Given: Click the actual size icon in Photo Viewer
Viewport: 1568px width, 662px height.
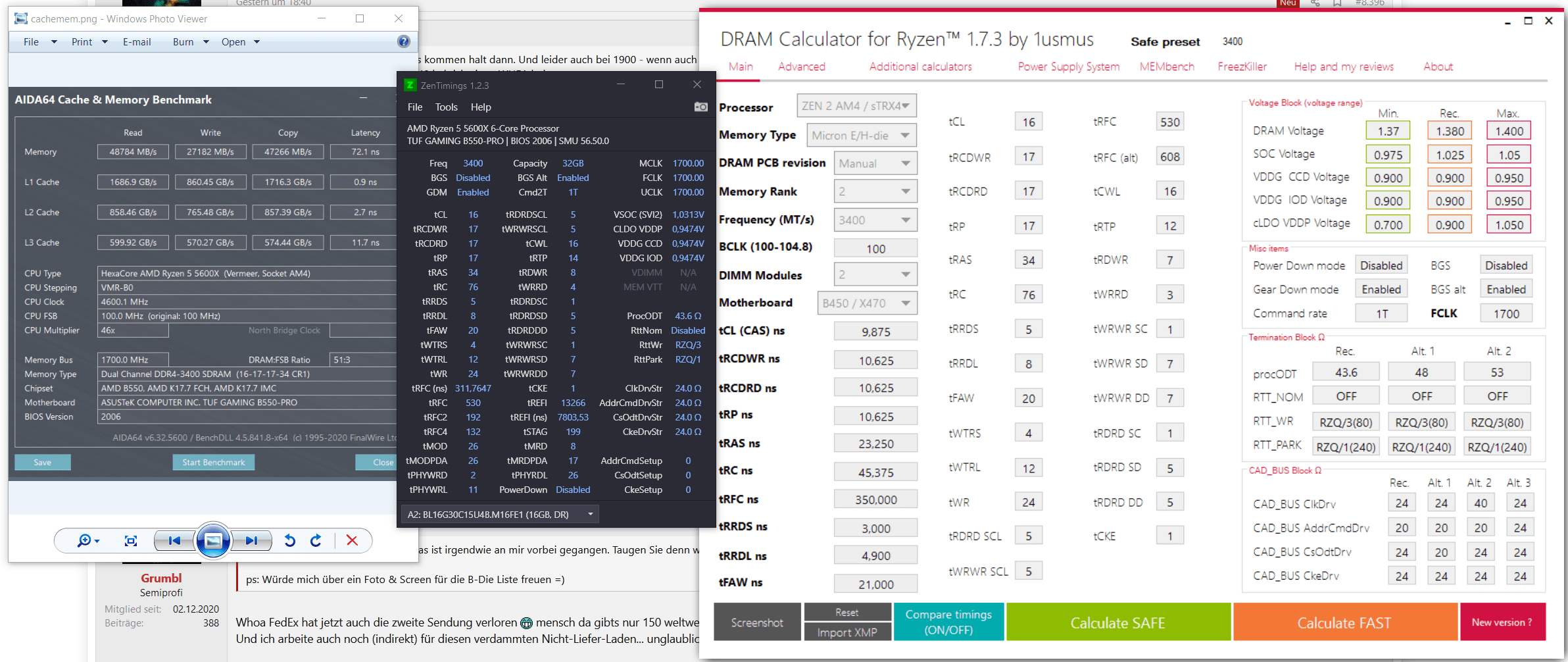Looking at the screenshot, I should 131,541.
